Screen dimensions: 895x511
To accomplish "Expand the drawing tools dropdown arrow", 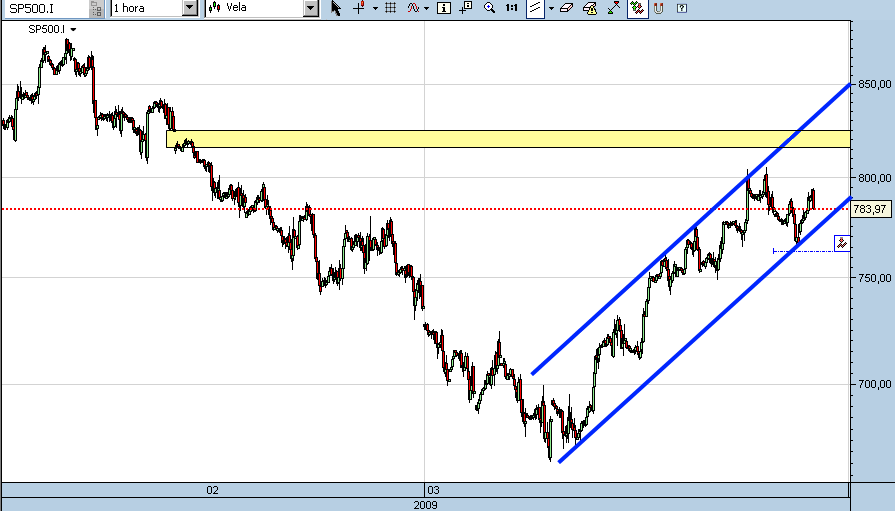I will pyautogui.click(x=551, y=8).
